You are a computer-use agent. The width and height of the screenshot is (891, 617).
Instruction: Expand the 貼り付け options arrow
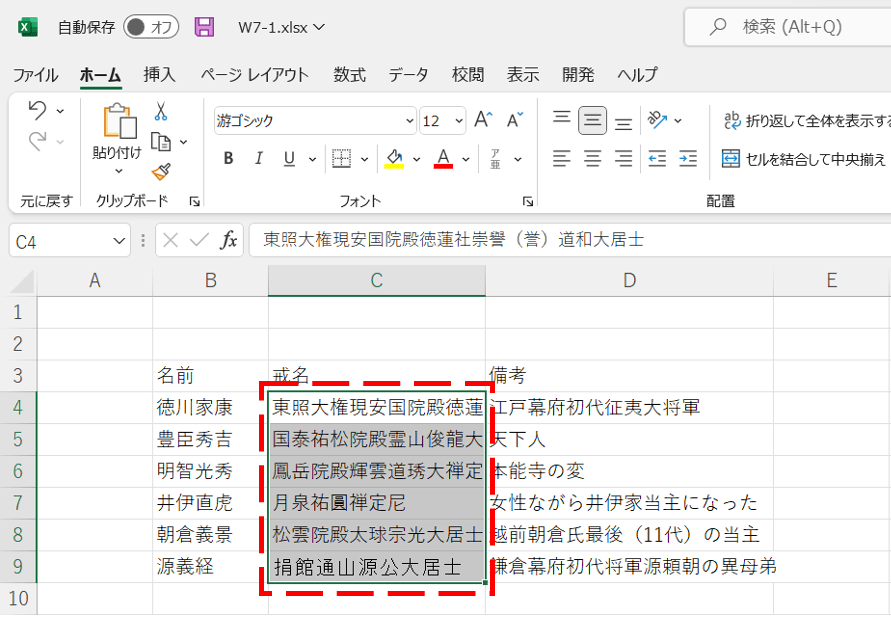point(118,171)
